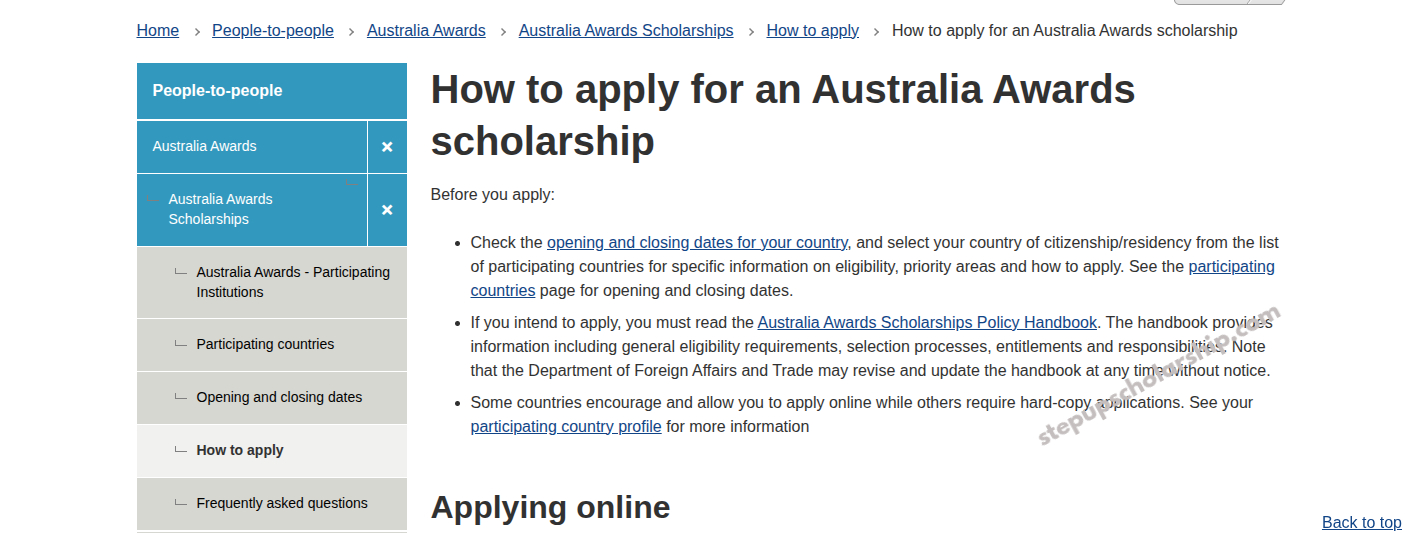Open opening and closing dates for your country link

[x=697, y=242]
